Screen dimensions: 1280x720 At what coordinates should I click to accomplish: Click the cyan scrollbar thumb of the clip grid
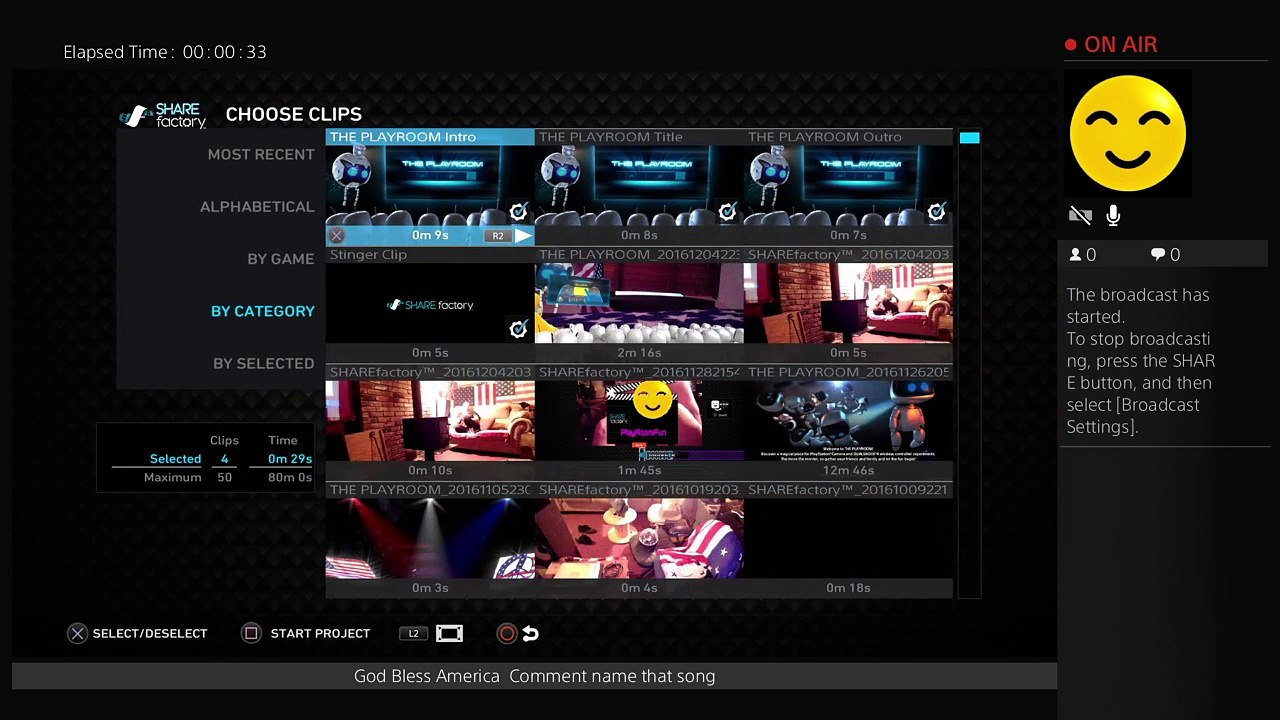pyautogui.click(x=969, y=138)
